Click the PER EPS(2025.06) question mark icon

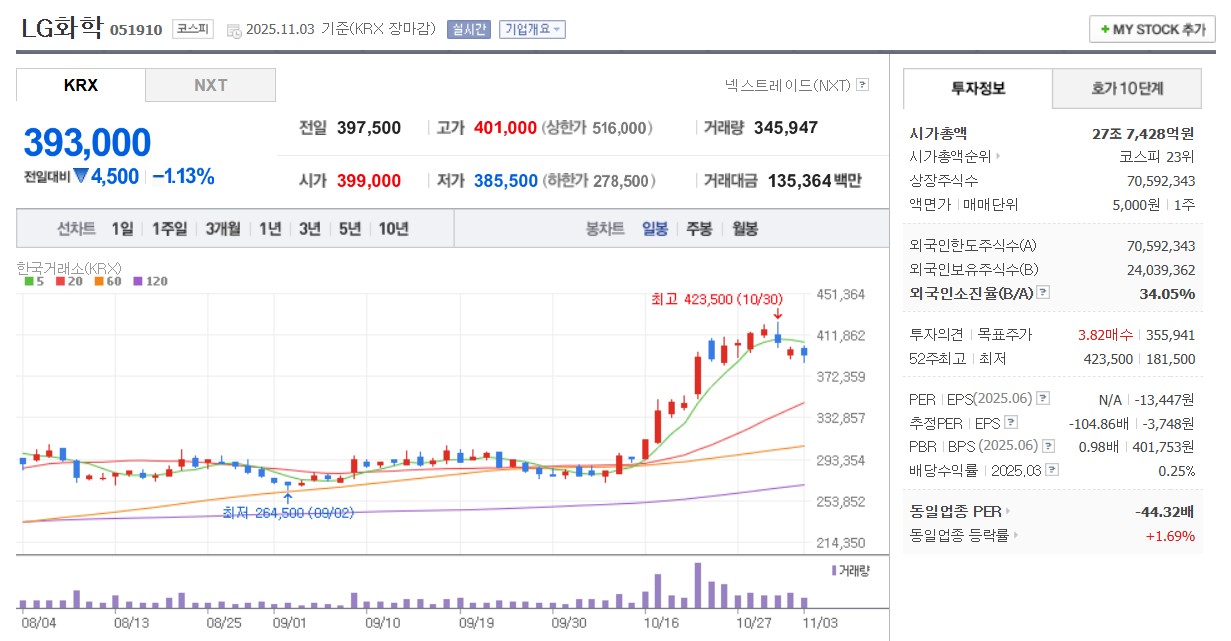(x=1042, y=400)
